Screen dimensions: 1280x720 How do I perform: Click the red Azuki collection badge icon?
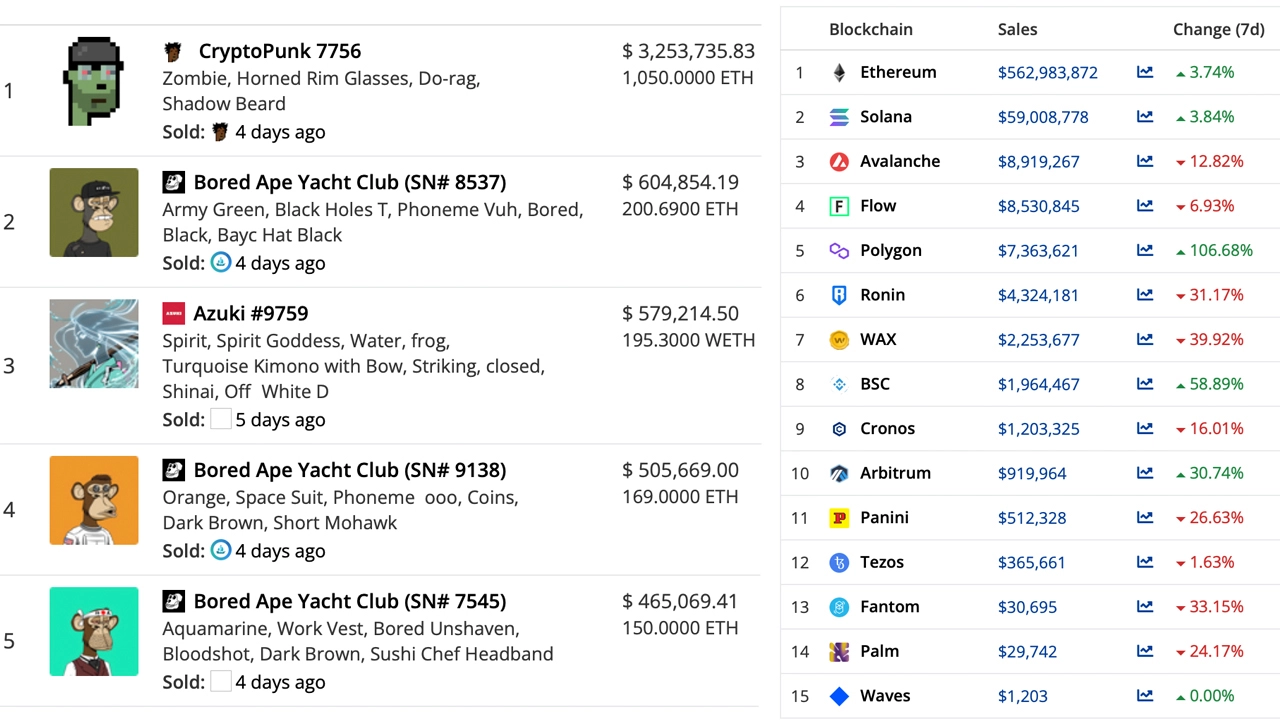[174, 314]
